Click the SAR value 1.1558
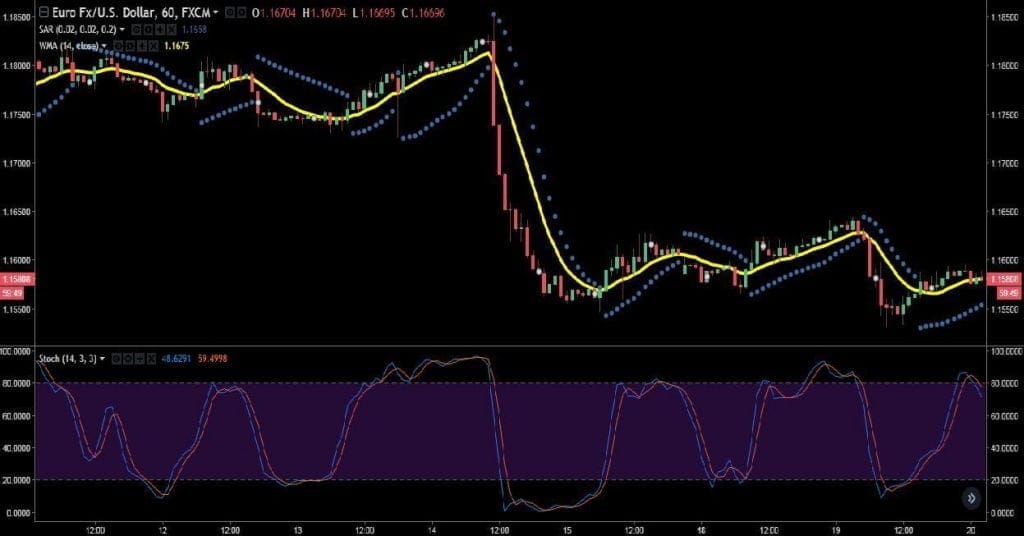 [x=195, y=29]
